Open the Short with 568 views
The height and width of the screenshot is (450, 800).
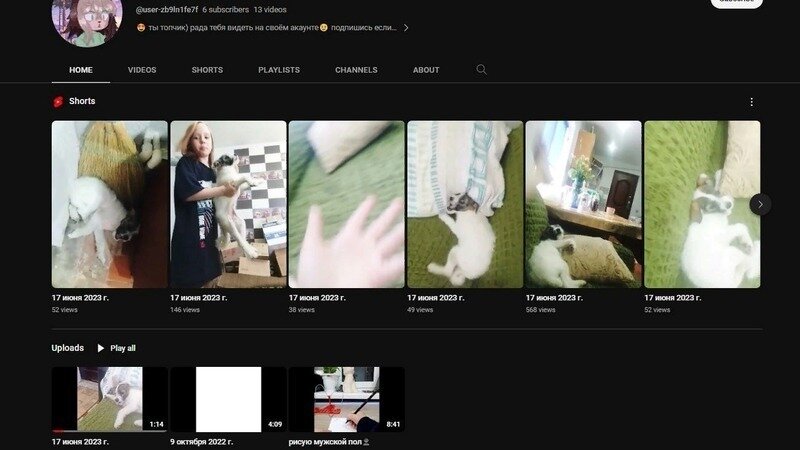click(583, 205)
